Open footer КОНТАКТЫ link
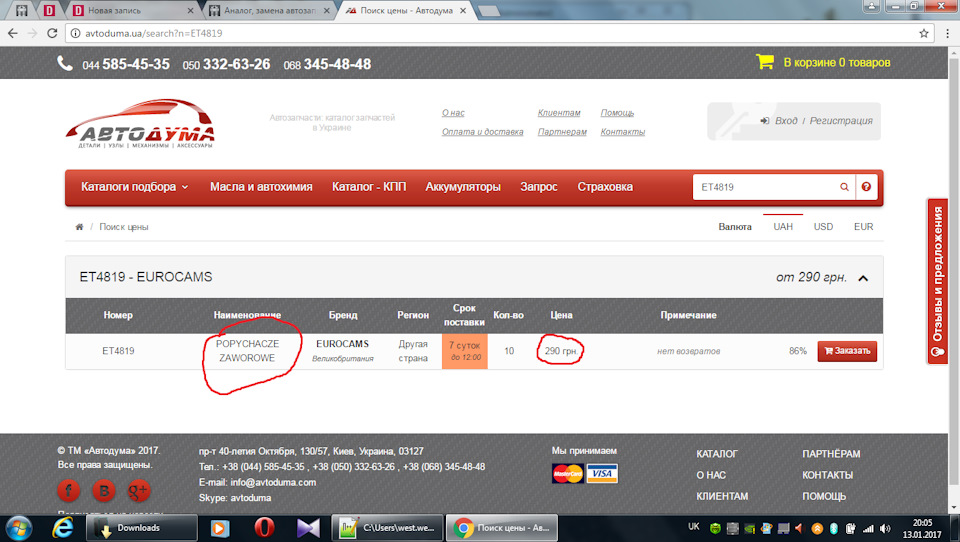Screen dimensions: 960x542 pyautogui.click(x=828, y=475)
